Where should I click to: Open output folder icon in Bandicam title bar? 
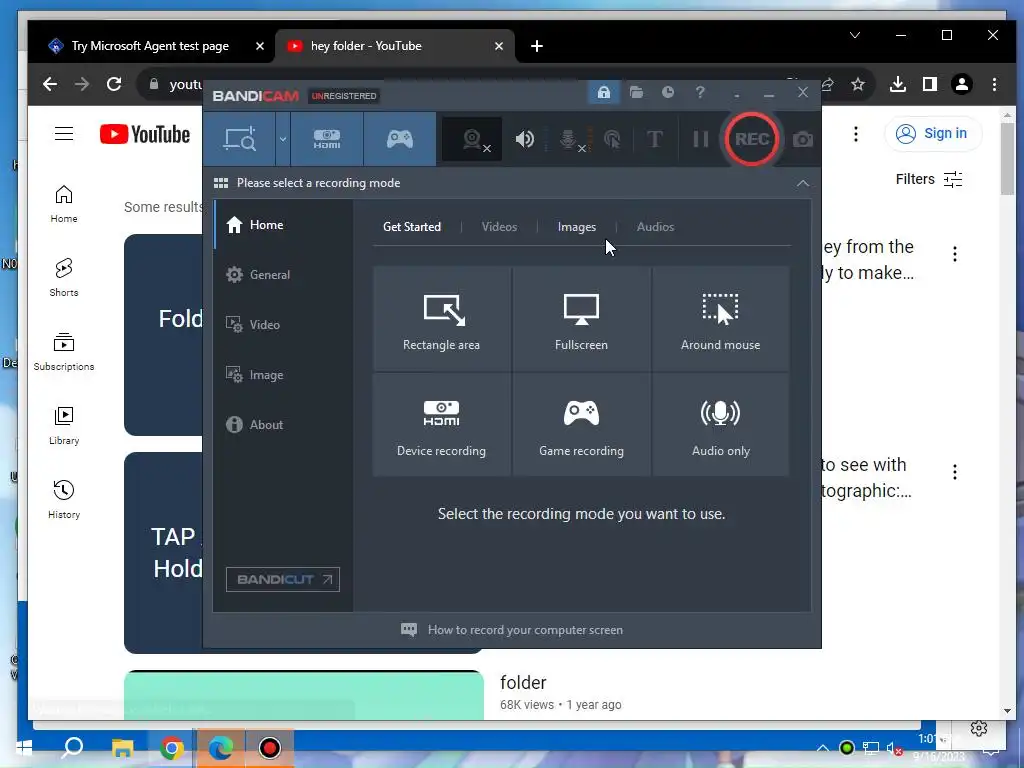[x=636, y=93]
